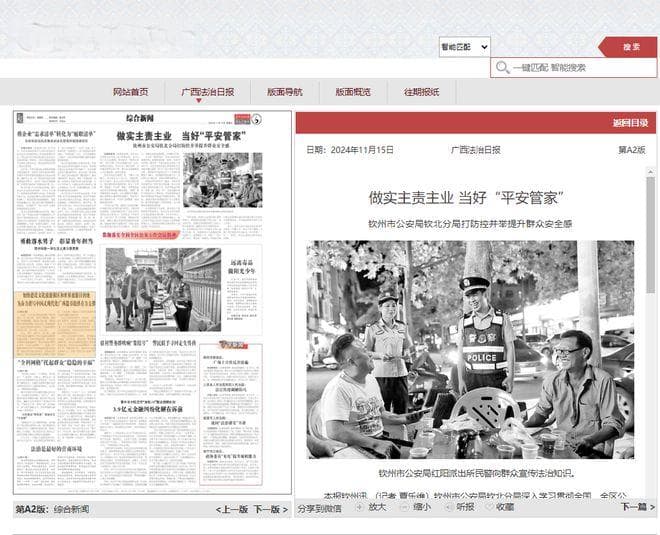Click the red-bordered brief news column
660x535 pixels.
pyautogui.click(x=231, y=414)
